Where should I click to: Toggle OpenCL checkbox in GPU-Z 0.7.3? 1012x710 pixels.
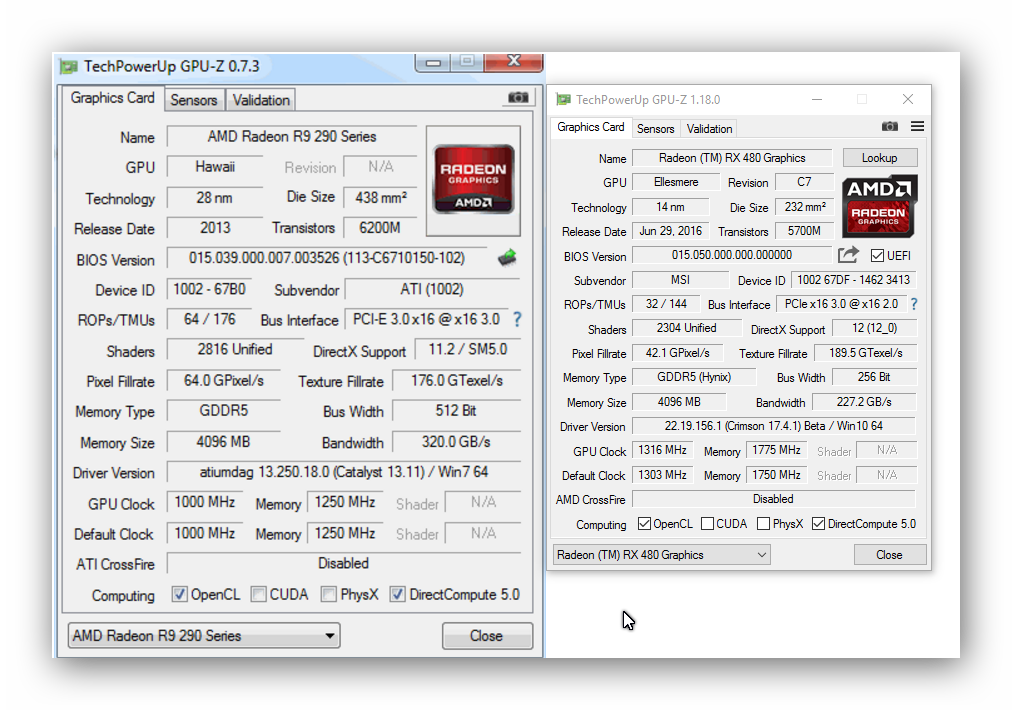point(179,595)
